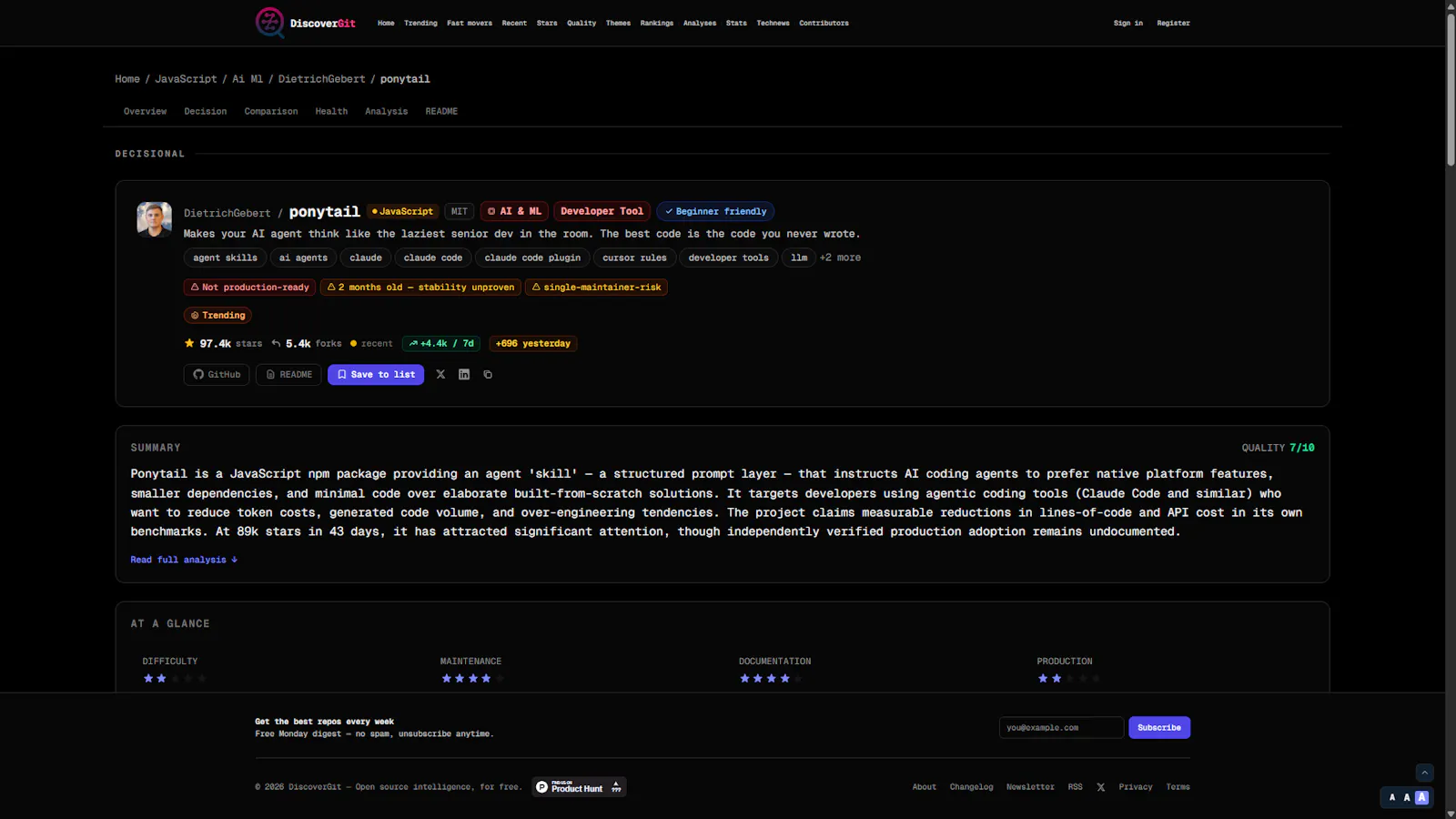Click the '+4.4k / 7d' growth badge
1456x819 pixels.
click(x=441, y=343)
